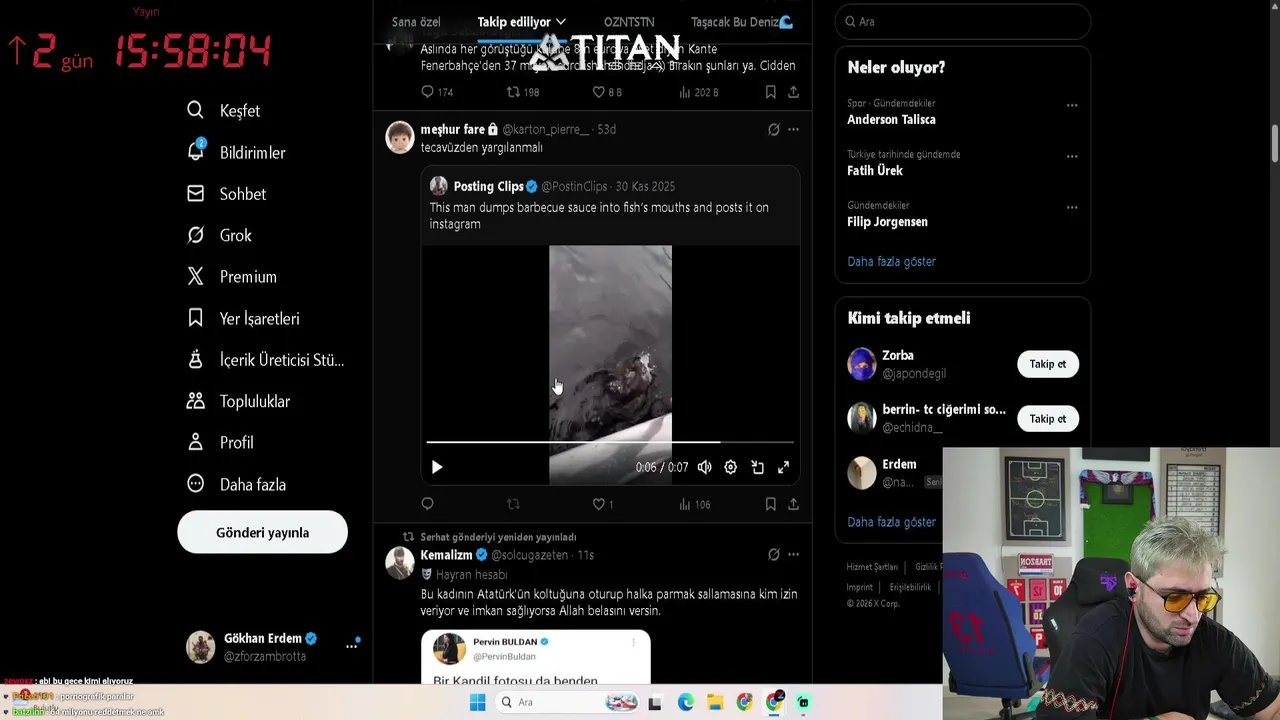View analytics for post with 106 views
The width and height of the screenshot is (1280, 720).
tap(695, 504)
